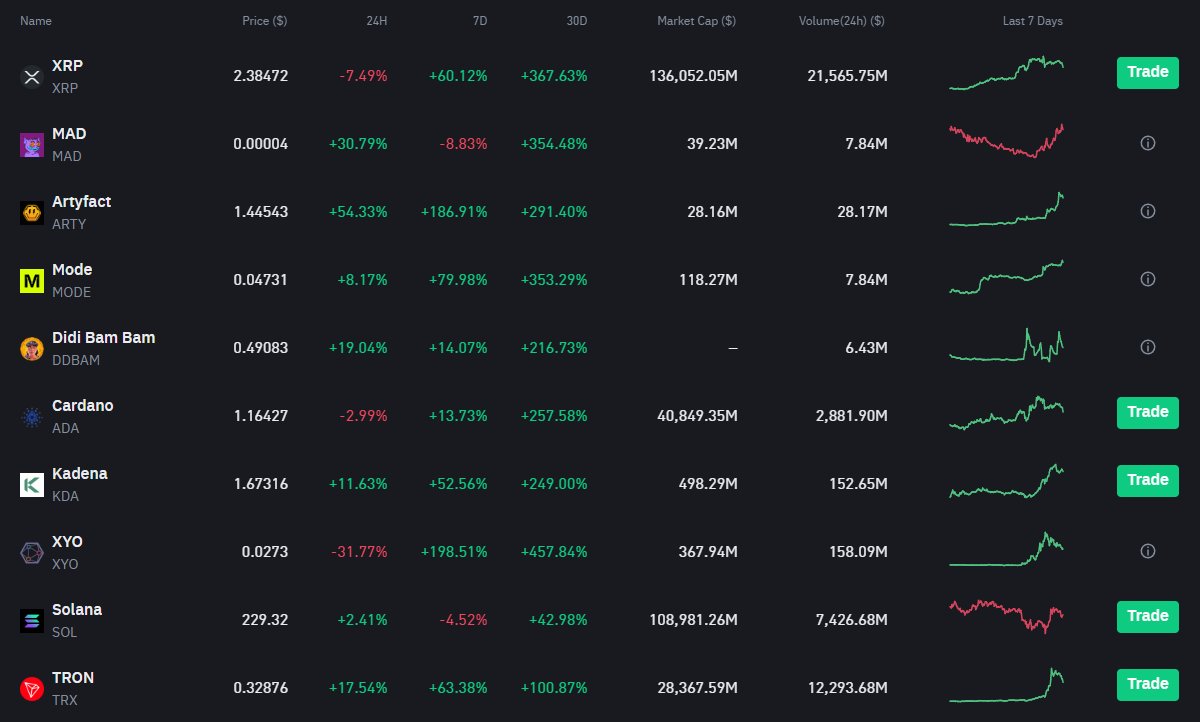The image size is (1200, 722).
Task: Sort by the Volume(24h) ($) header
Action: tap(842, 21)
